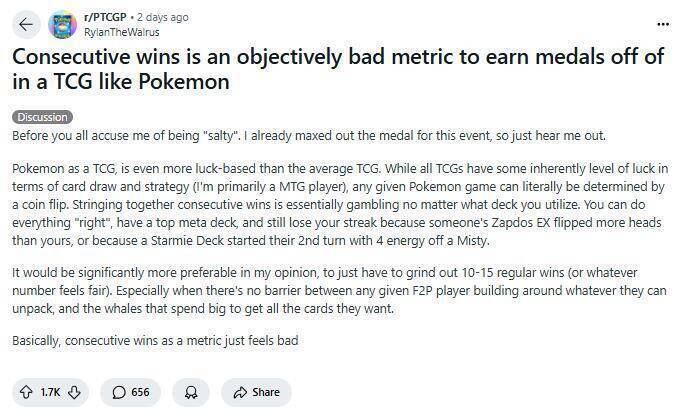The image size is (686, 416).
Task: Click the 656 comments count
Action: pos(140,392)
